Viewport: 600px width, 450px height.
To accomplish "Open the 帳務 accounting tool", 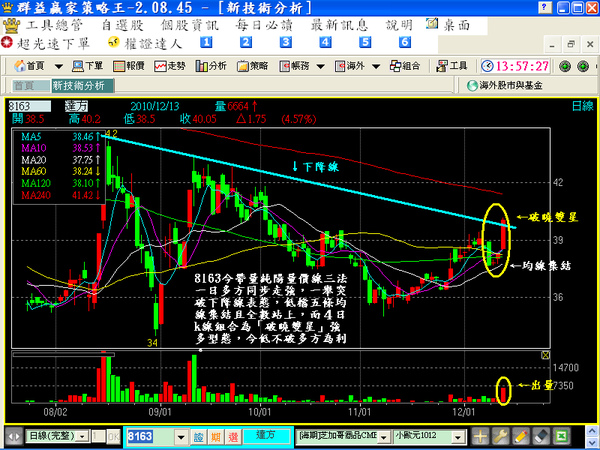I will point(294,66).
